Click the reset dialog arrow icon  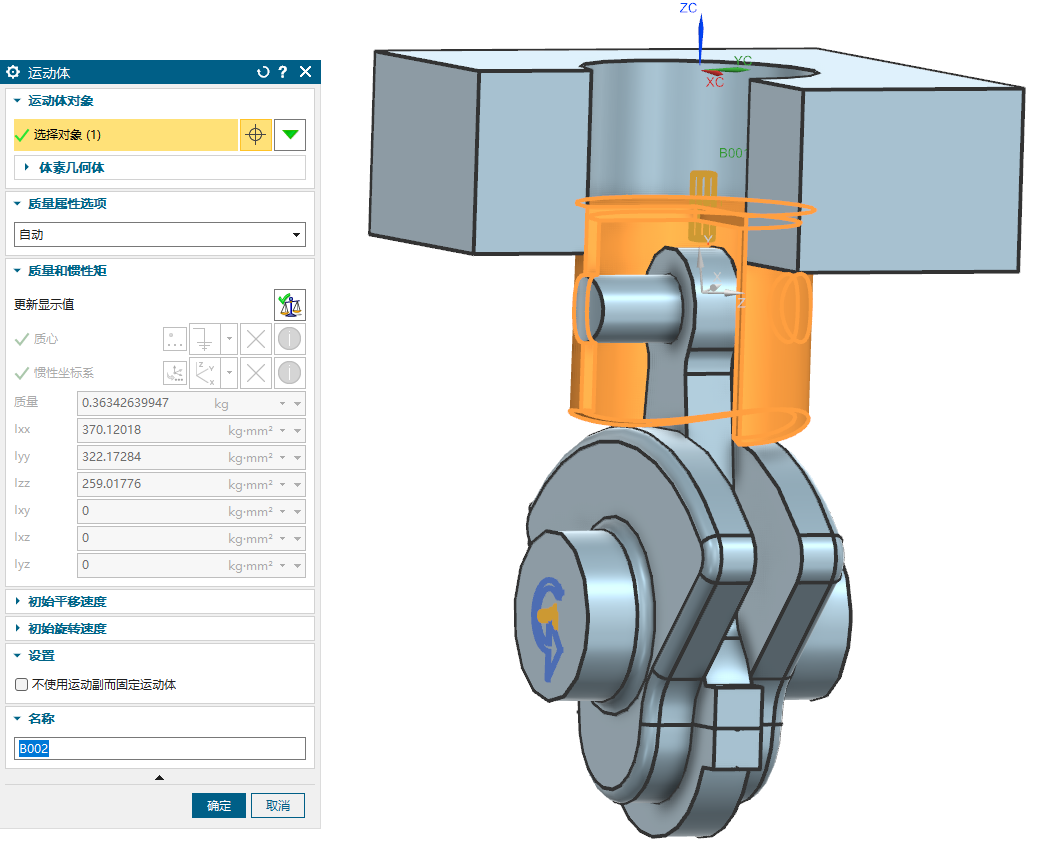tap(263, 72)
